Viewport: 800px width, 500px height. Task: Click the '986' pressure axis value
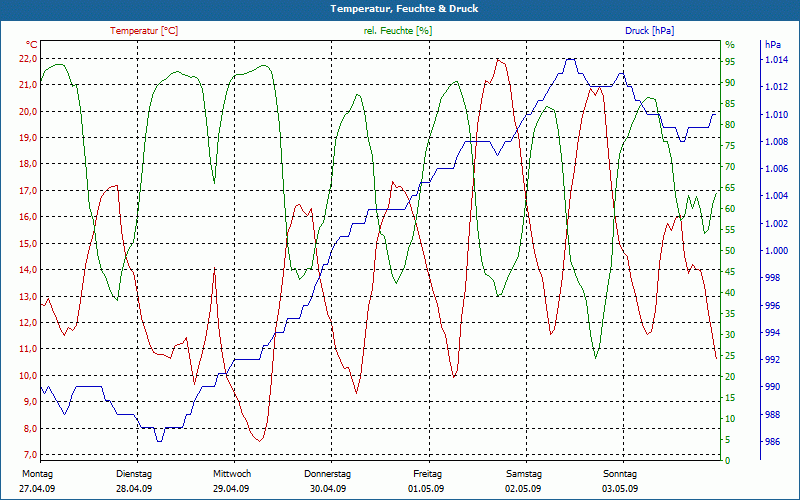[x=772, y=441]
